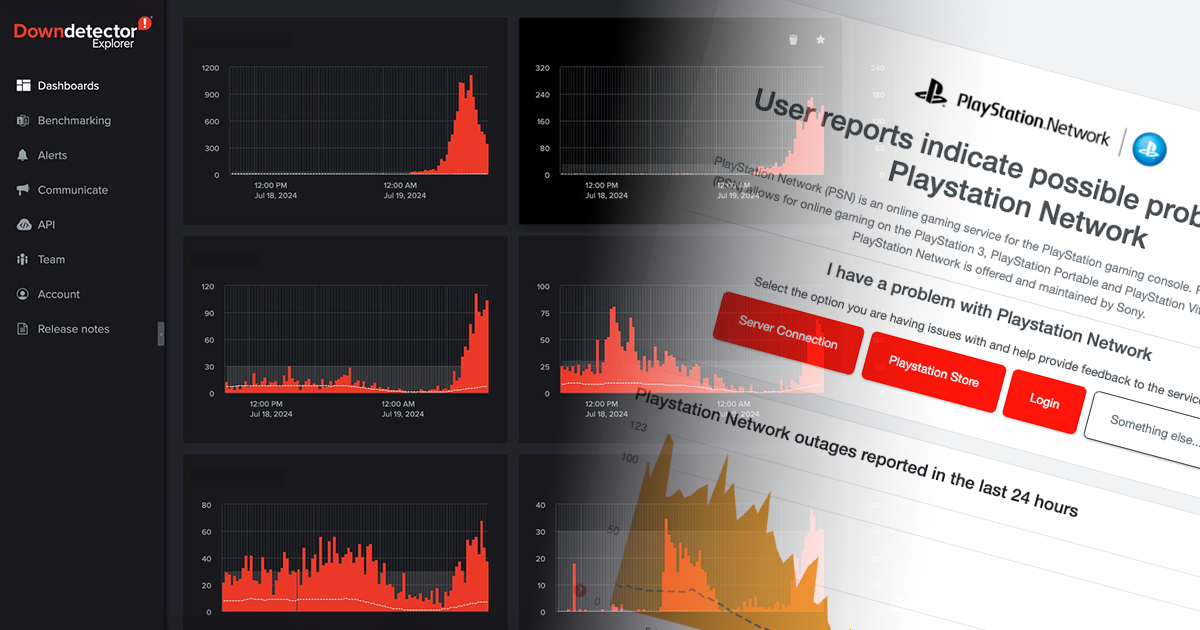This screenshot has height=630, width=1200.
Task: Click the Team people icon
Action: tap(23, 260)
